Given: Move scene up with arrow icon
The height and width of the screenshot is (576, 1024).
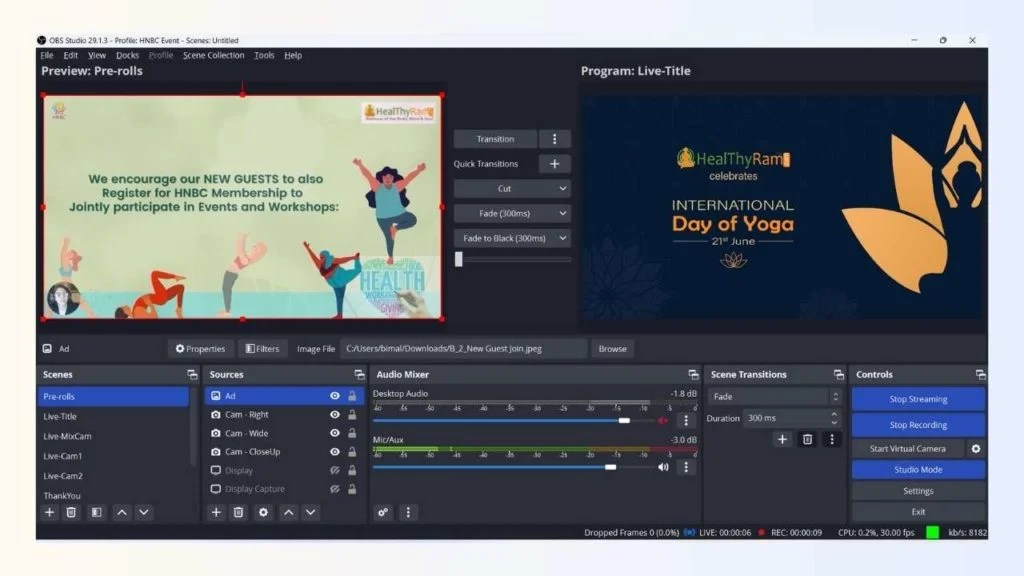Looking at the screenshot, I should (x=121, y=513).
